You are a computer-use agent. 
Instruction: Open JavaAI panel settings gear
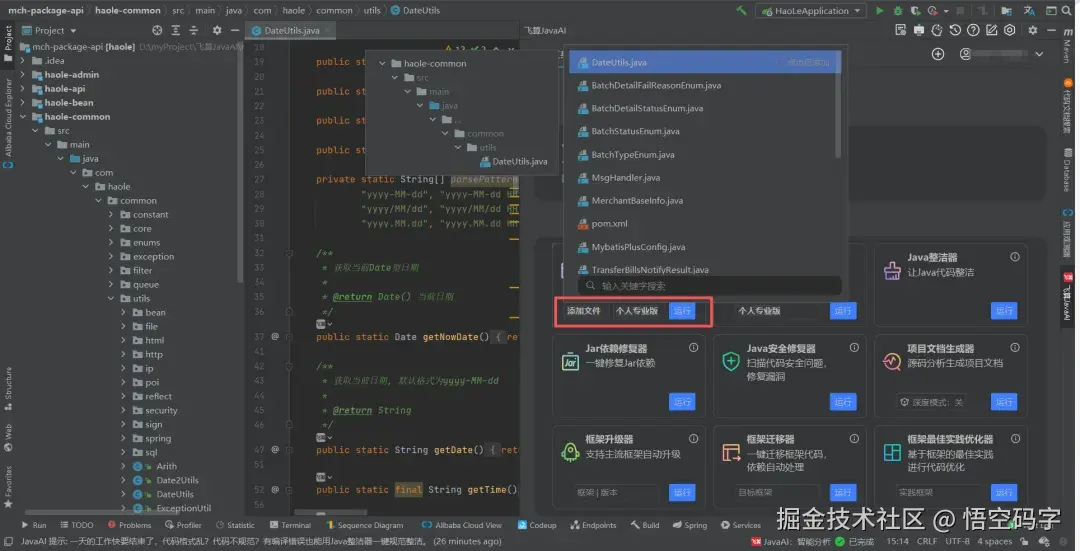click(1032, 30)
